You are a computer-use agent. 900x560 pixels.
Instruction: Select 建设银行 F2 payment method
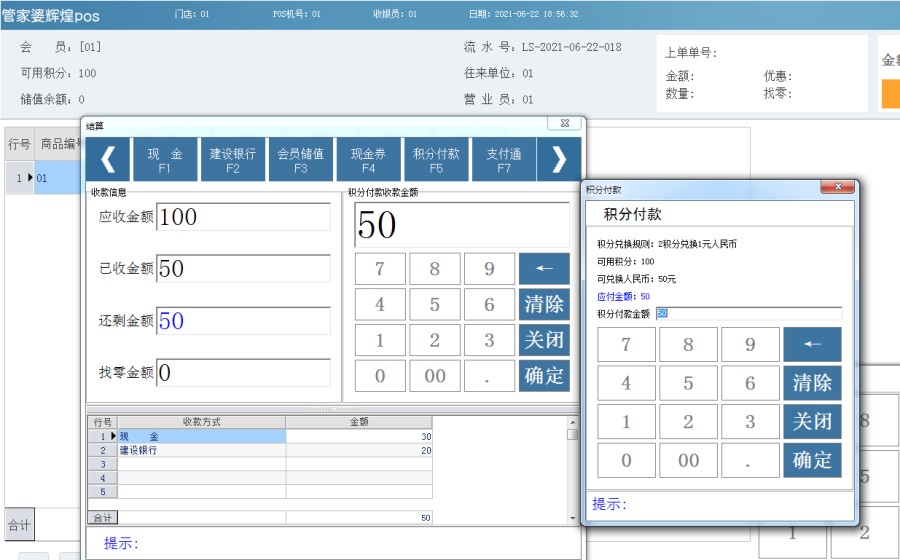[233, 160]
